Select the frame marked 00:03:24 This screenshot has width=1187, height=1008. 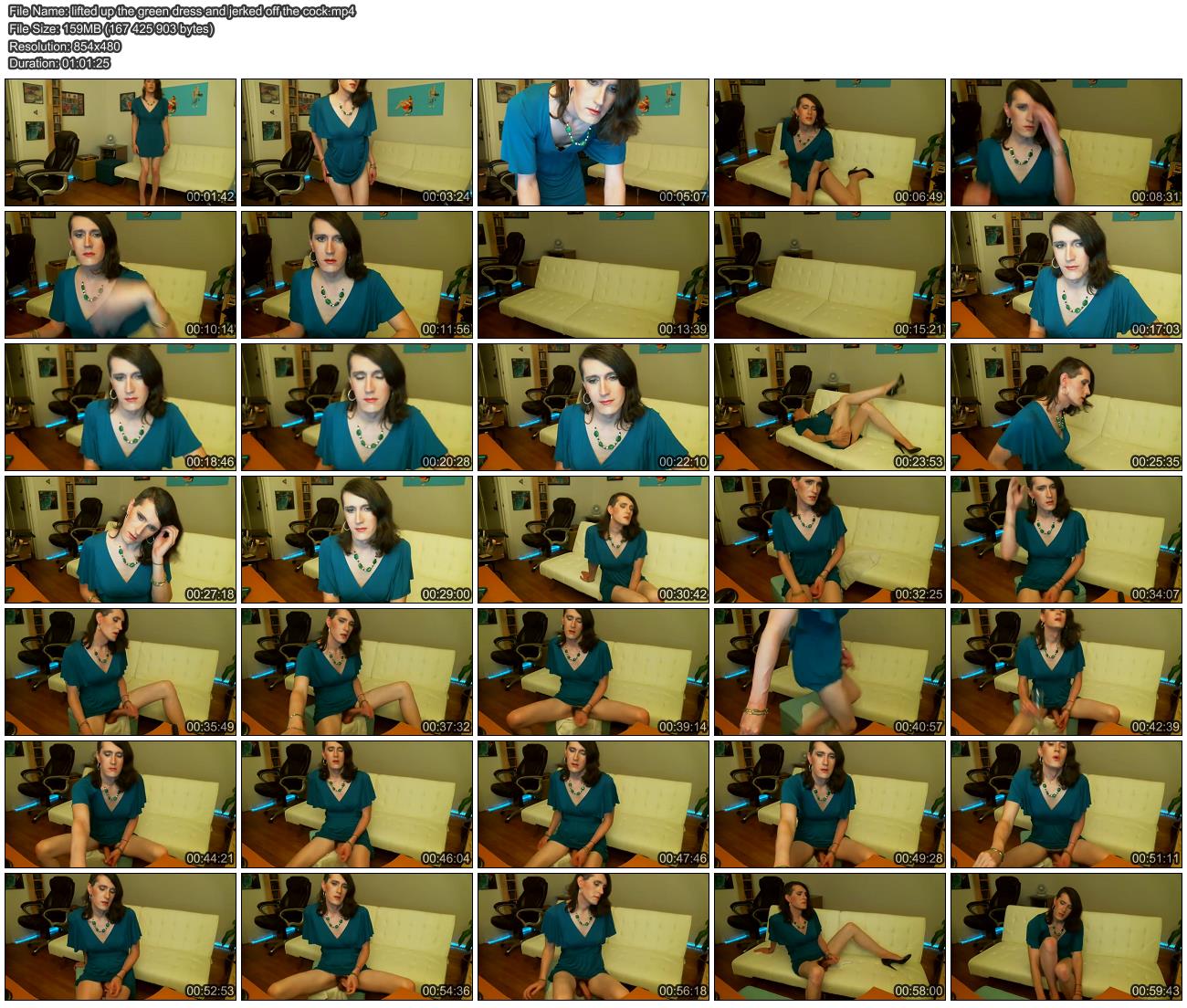(x=356, y=142)
